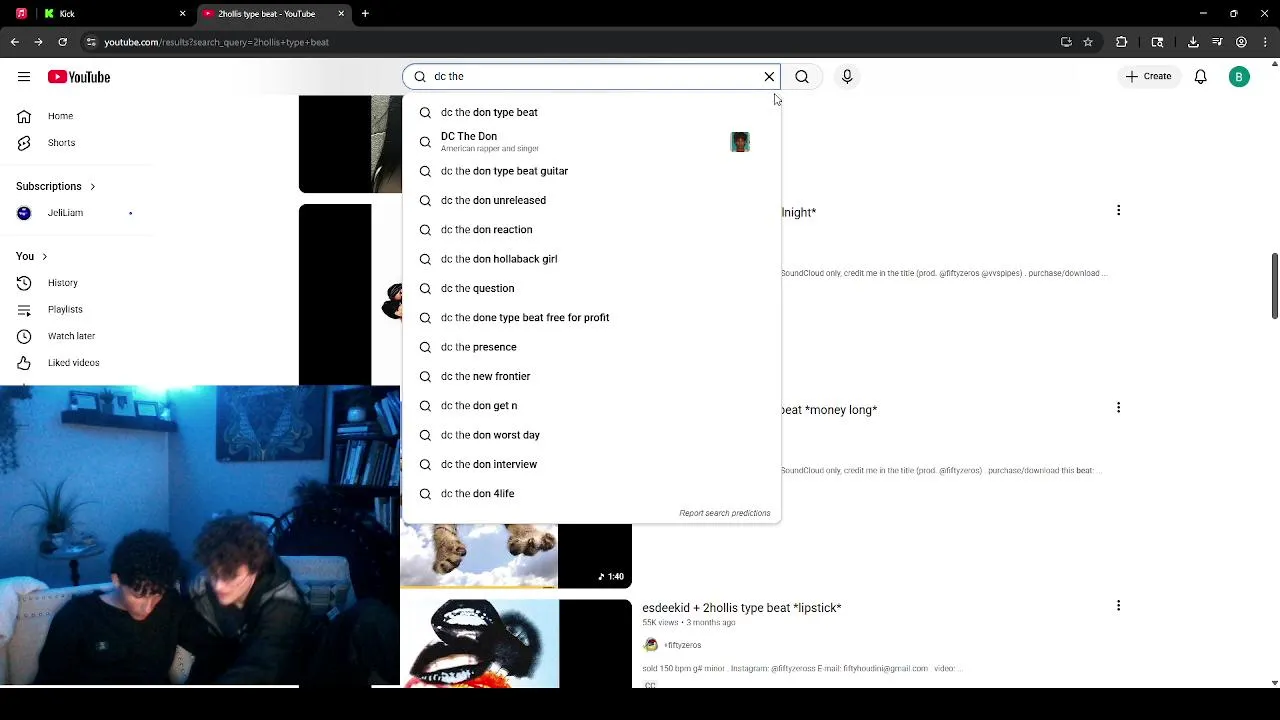Open media control icon in toolbar
This screenshot has width=1280, height=720.
(x=1217, y=42)
